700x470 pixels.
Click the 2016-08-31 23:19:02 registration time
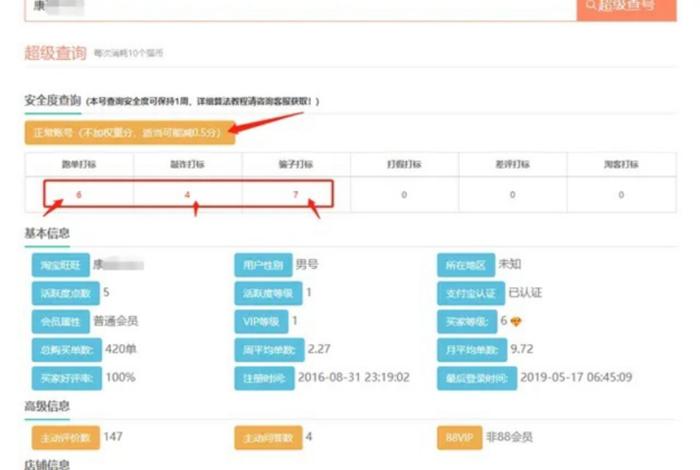point(354,378)
